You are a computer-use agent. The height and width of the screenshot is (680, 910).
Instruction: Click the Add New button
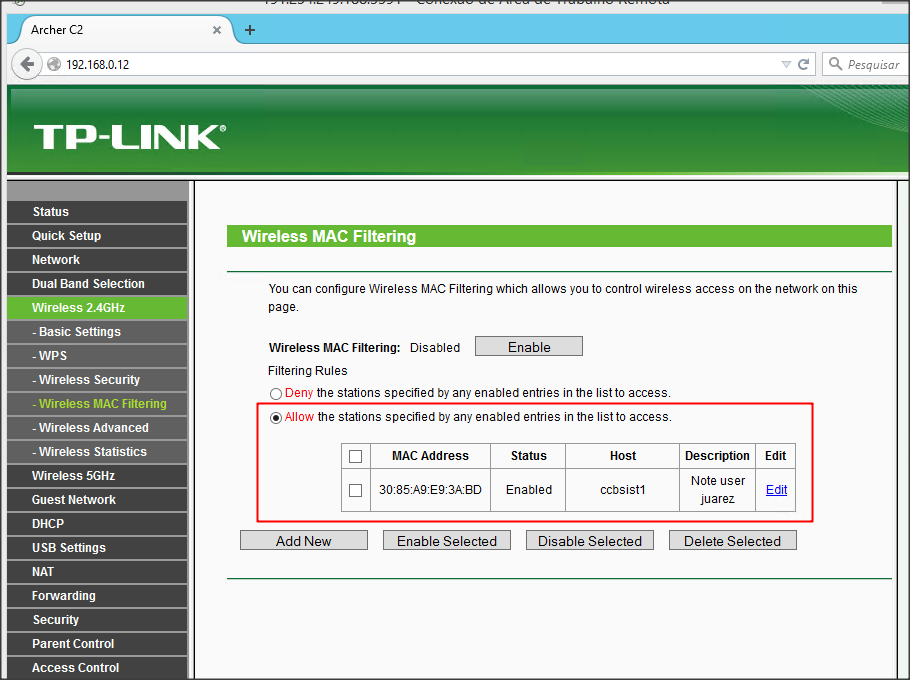tap(304, 541)
